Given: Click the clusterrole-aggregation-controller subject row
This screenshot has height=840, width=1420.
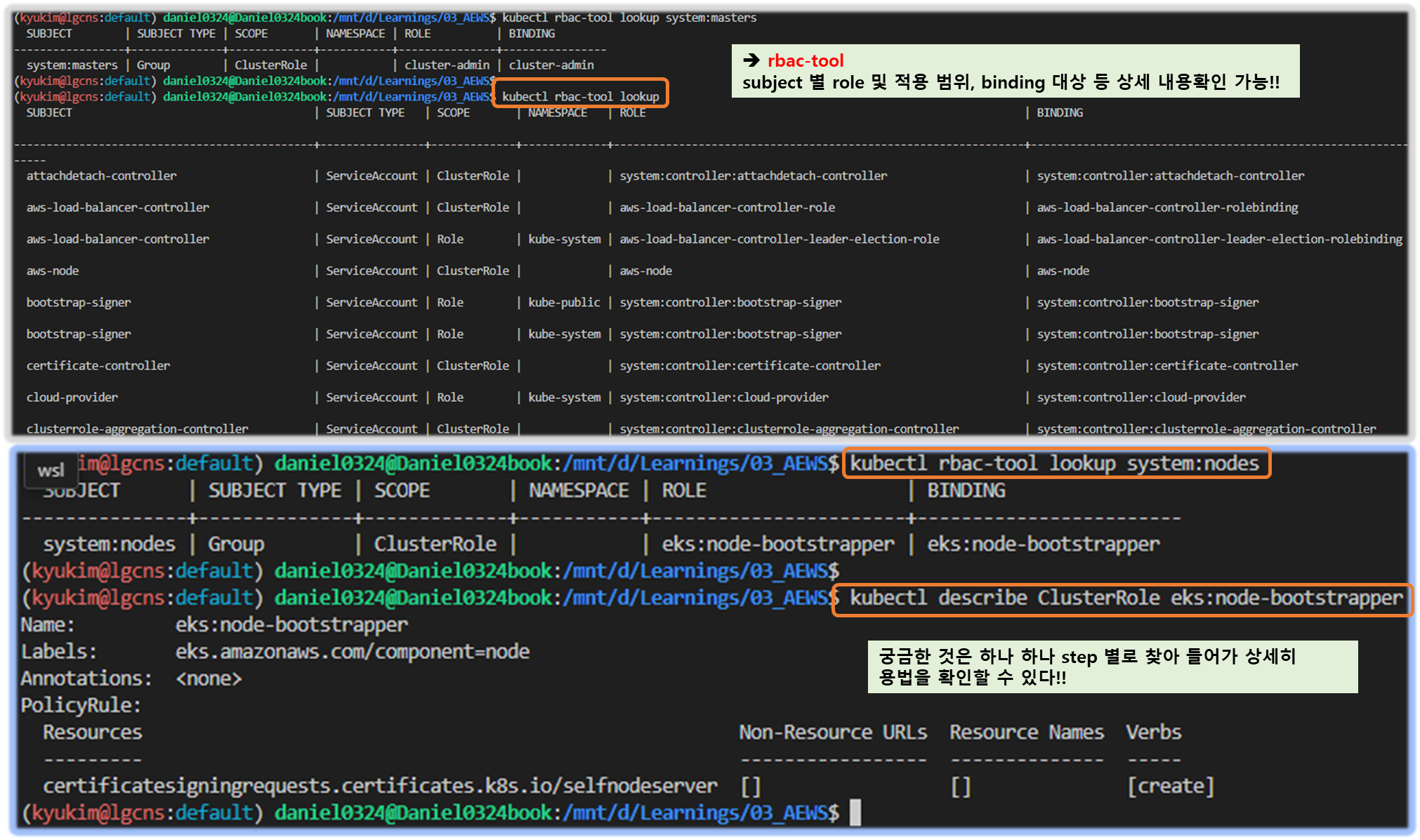Looking at the screenshot, I should click(x=138, y=428).
